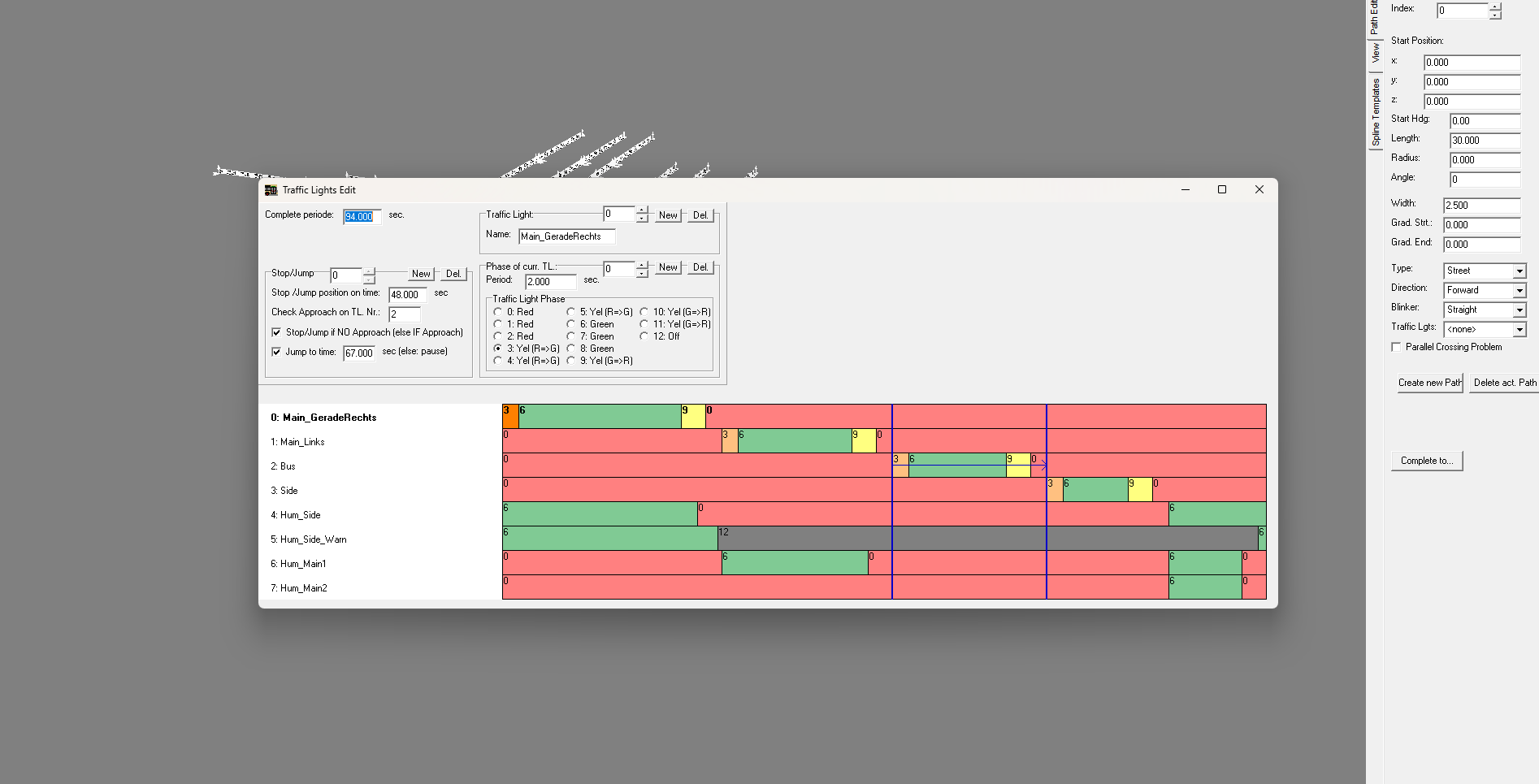The image size is (1539, 784).
Task: Select the 6: Green phase radio button
Action: 571,324
